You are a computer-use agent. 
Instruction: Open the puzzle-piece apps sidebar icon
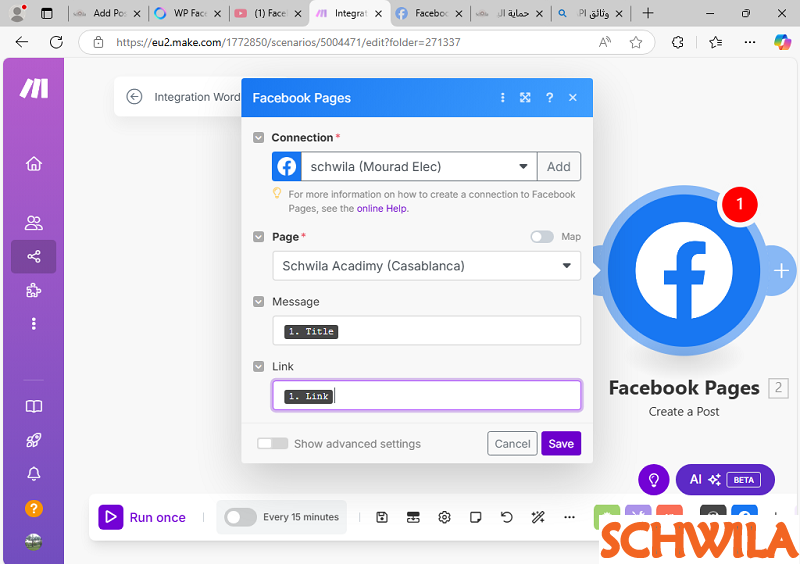(34, 290)
